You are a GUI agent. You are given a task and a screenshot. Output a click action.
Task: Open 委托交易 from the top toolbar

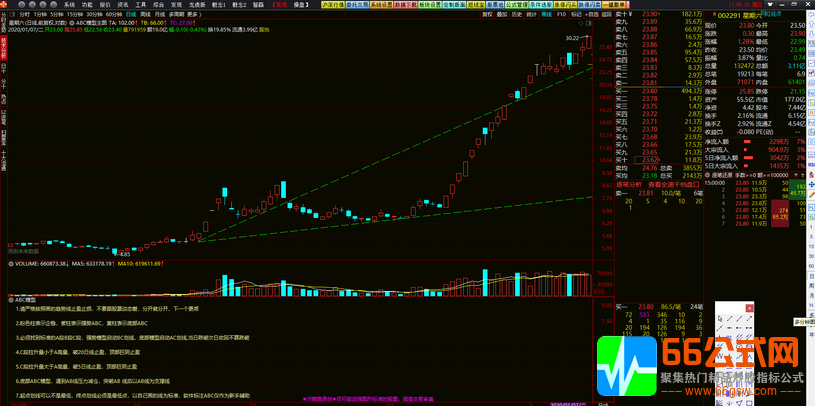pos(367,5)
